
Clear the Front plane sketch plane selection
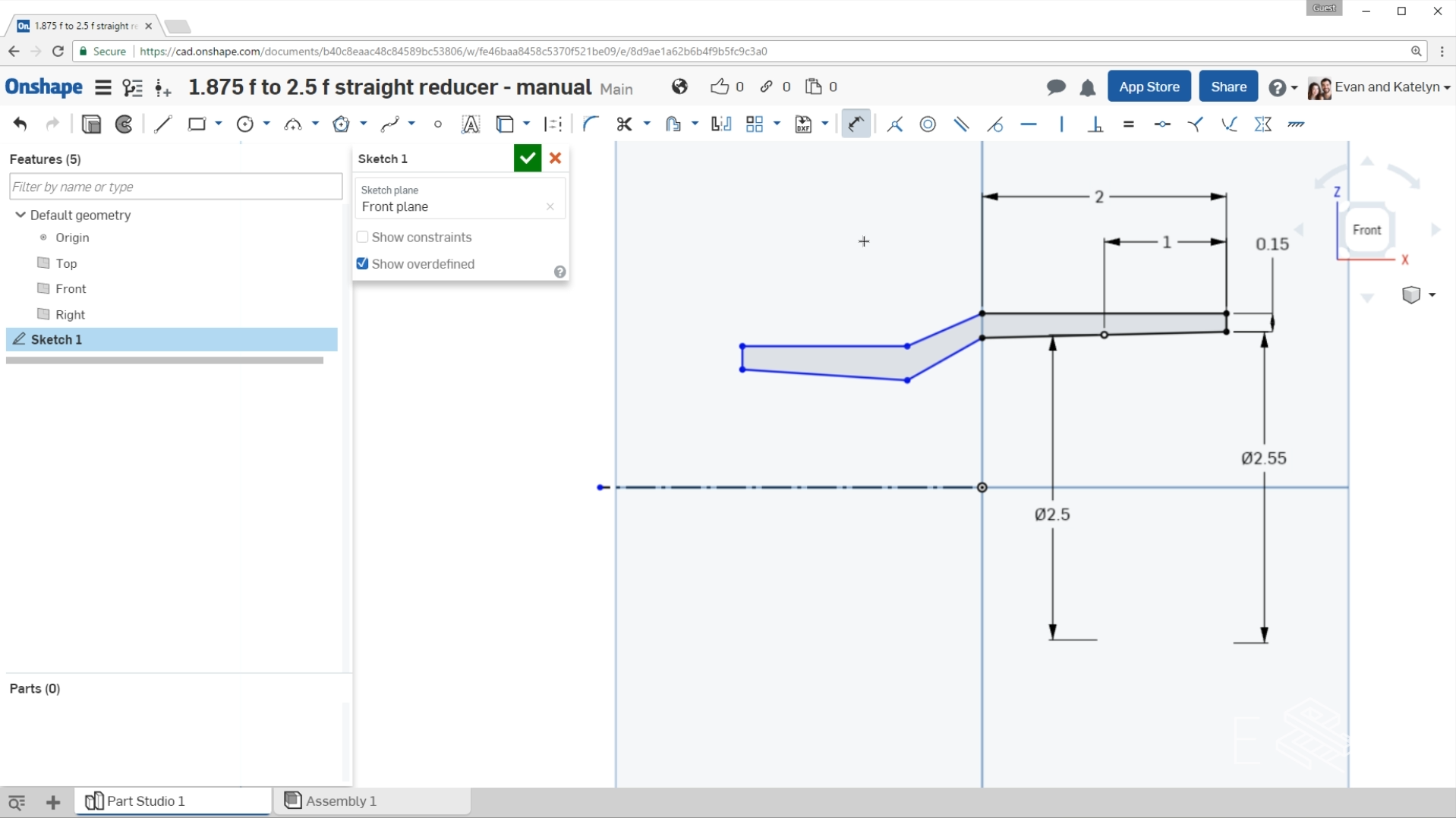coord(550,207)
